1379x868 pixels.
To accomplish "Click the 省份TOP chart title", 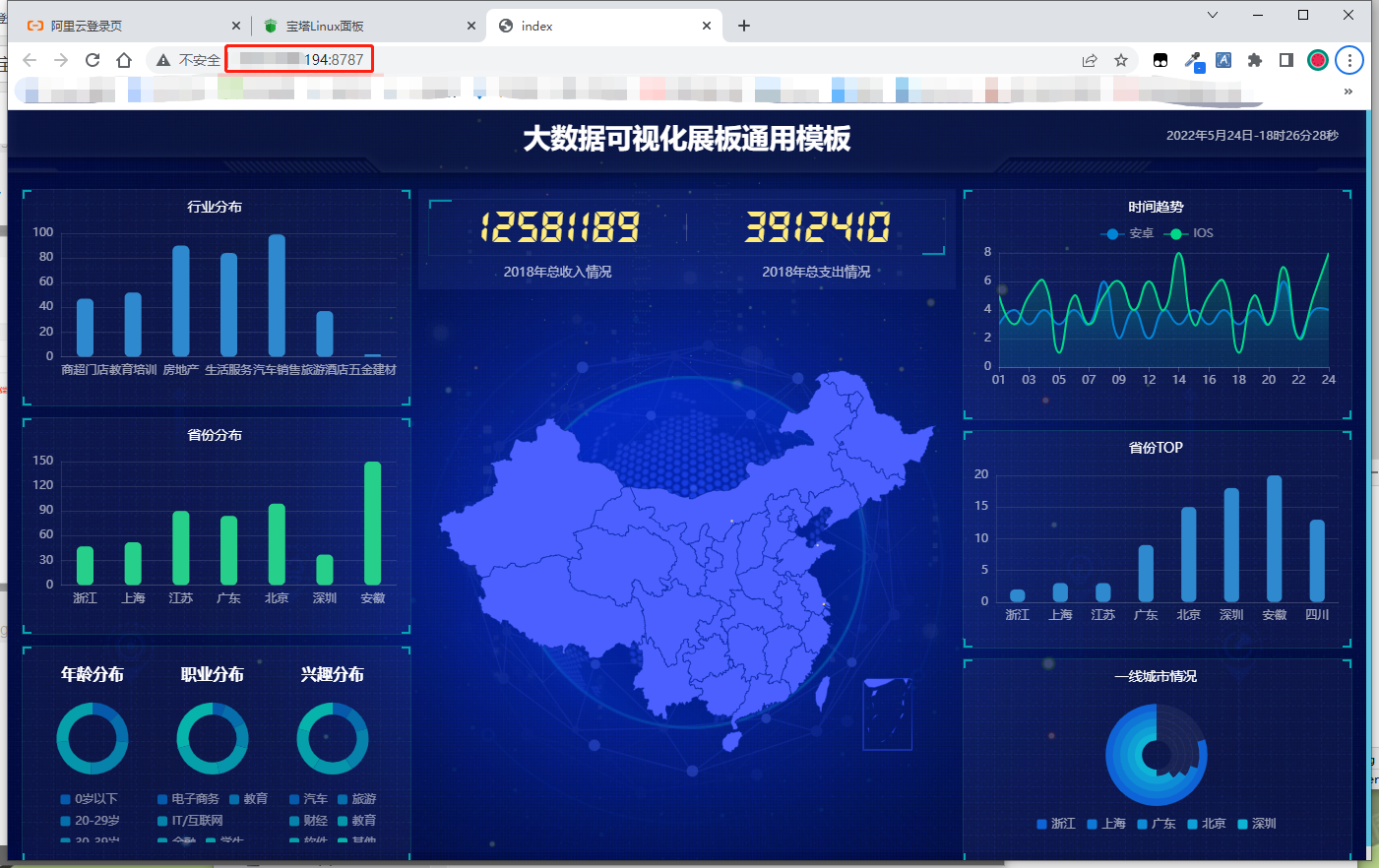I will (x=1156, y=448).
